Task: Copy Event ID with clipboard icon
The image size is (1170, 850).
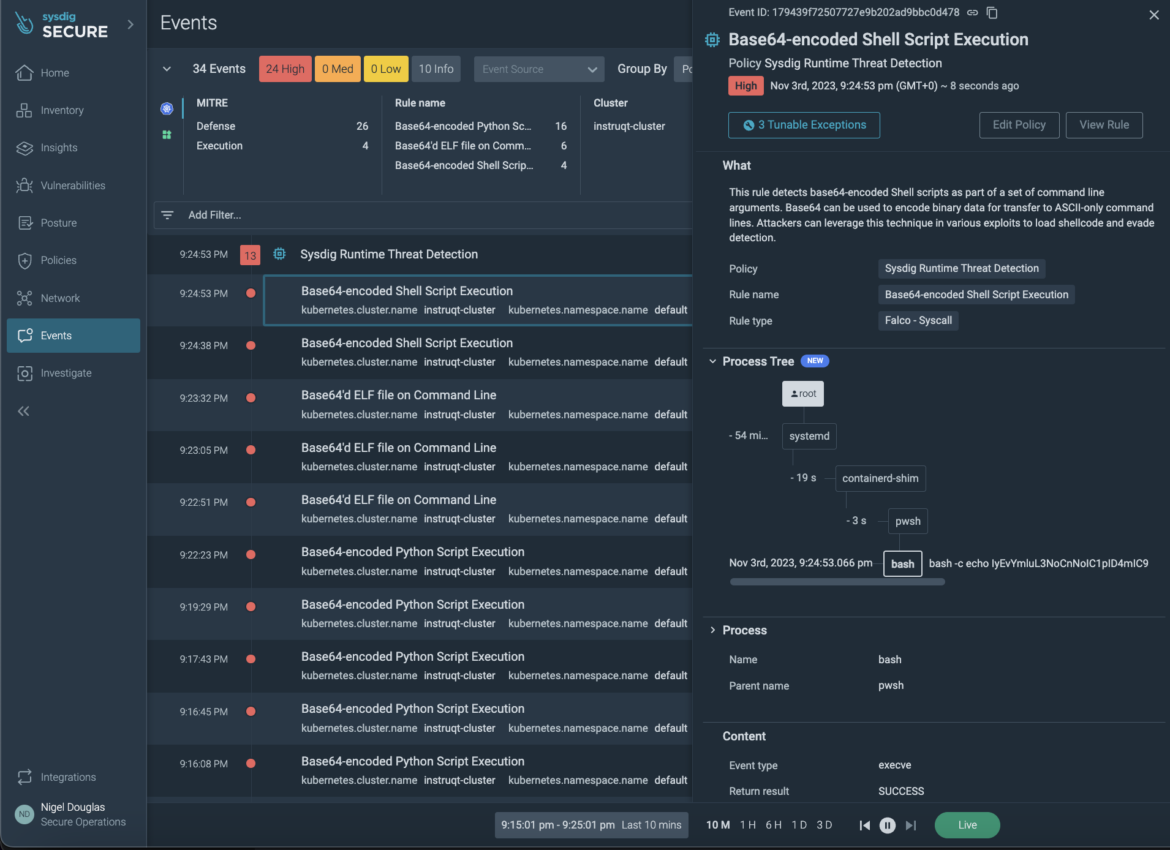Action: (992, 13)
